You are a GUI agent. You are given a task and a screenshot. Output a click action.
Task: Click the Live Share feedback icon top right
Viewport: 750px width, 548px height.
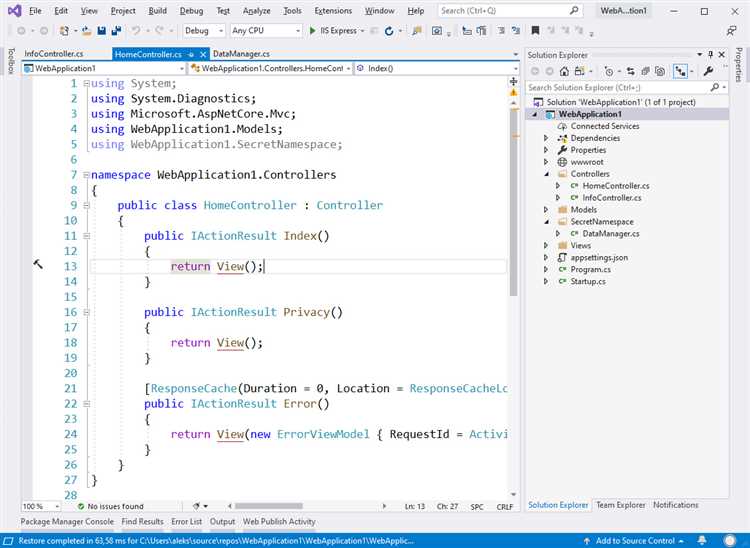tap(731, 31)
